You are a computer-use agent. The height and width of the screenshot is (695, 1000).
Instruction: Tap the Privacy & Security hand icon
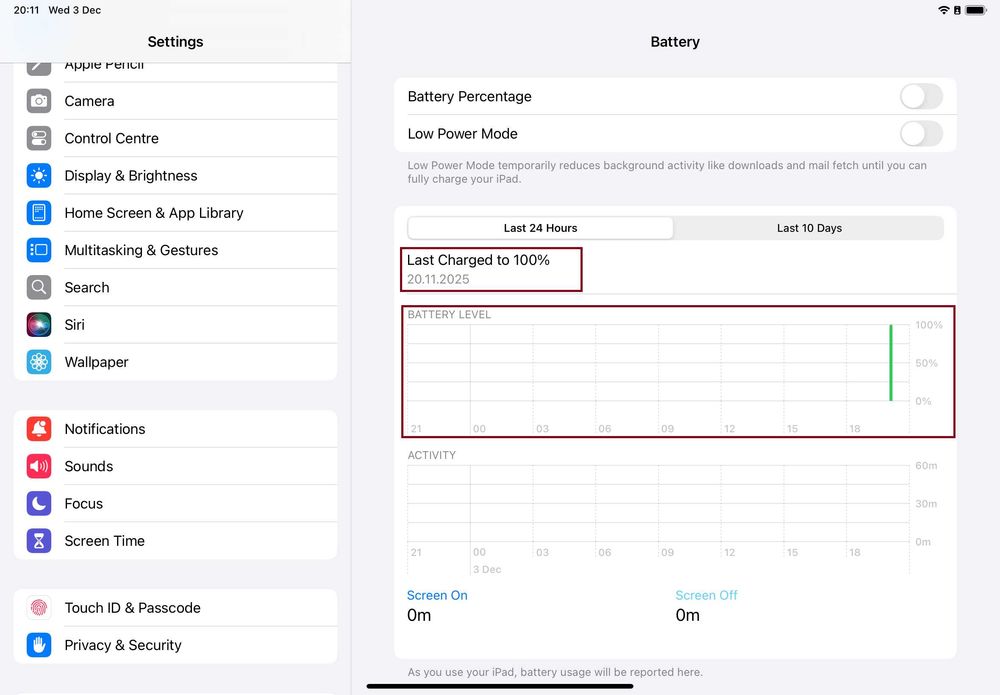pyautogui.click(x=39, y=645)
